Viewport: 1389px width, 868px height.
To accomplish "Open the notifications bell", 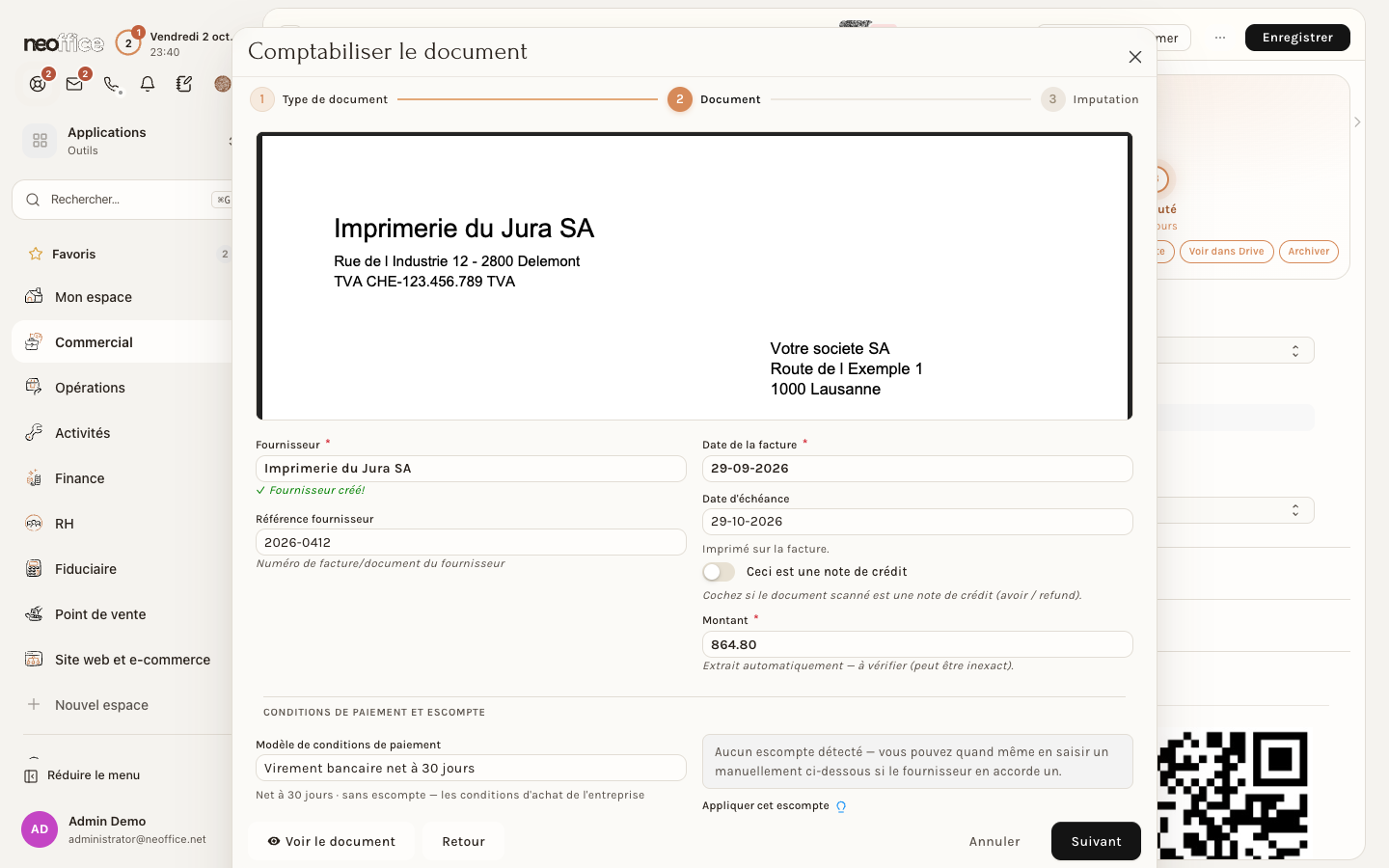I will (148, 84).
